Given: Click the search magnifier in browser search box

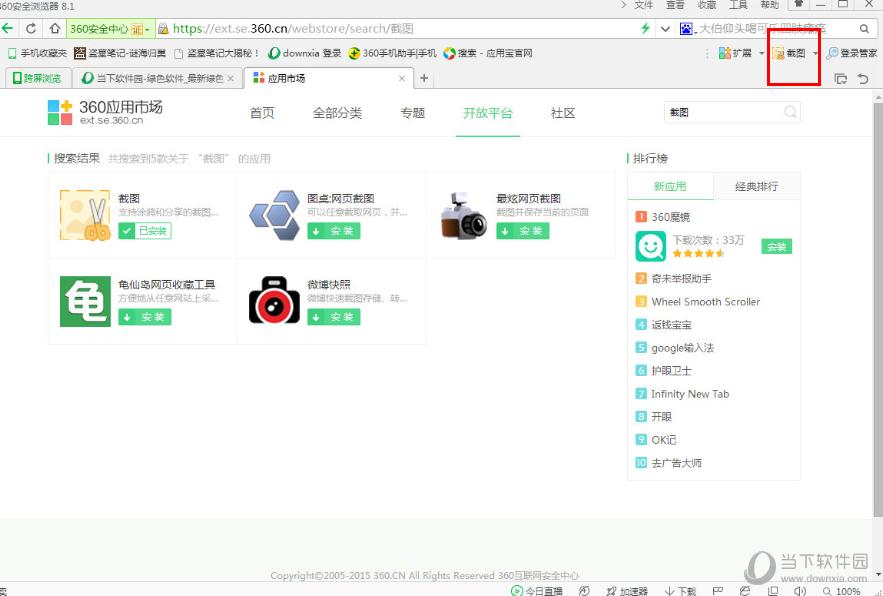Looking at the screenshot, I should 864,28.
